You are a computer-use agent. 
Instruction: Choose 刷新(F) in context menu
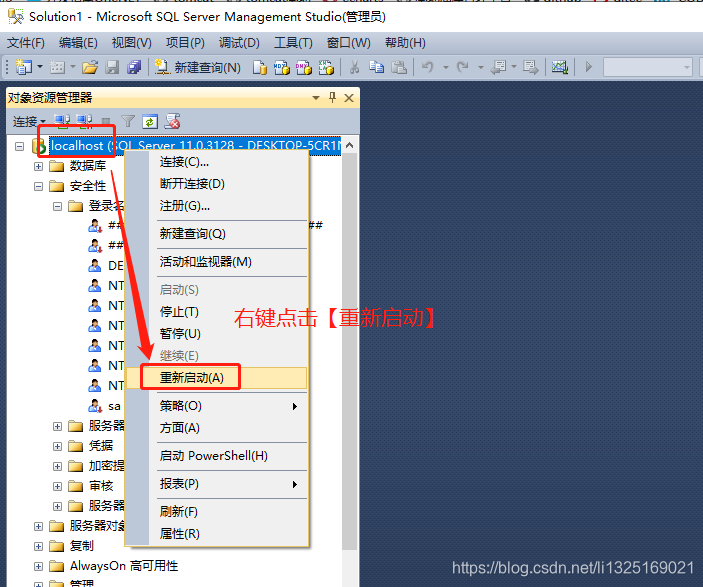point(217,511)
